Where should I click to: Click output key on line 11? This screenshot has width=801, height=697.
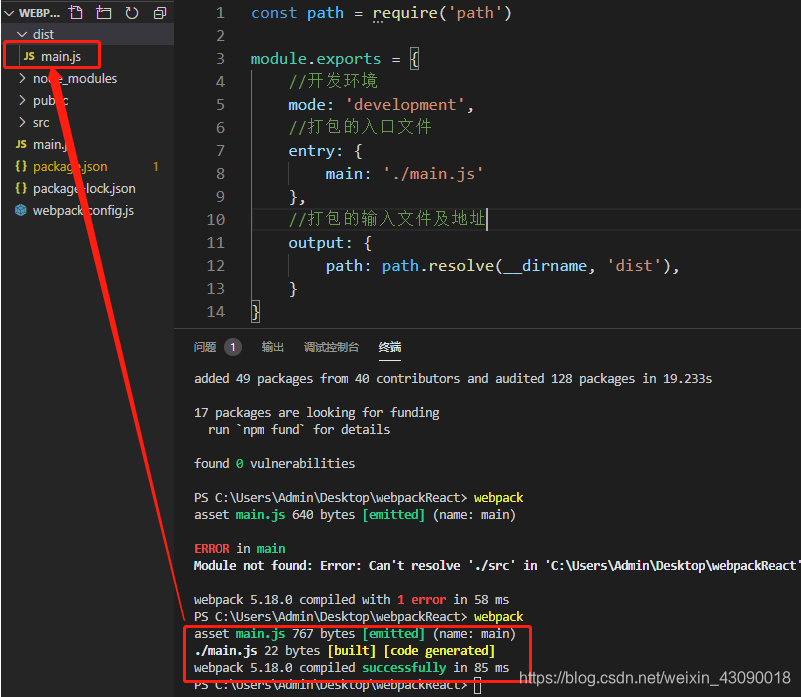click(x=316, y=243)
